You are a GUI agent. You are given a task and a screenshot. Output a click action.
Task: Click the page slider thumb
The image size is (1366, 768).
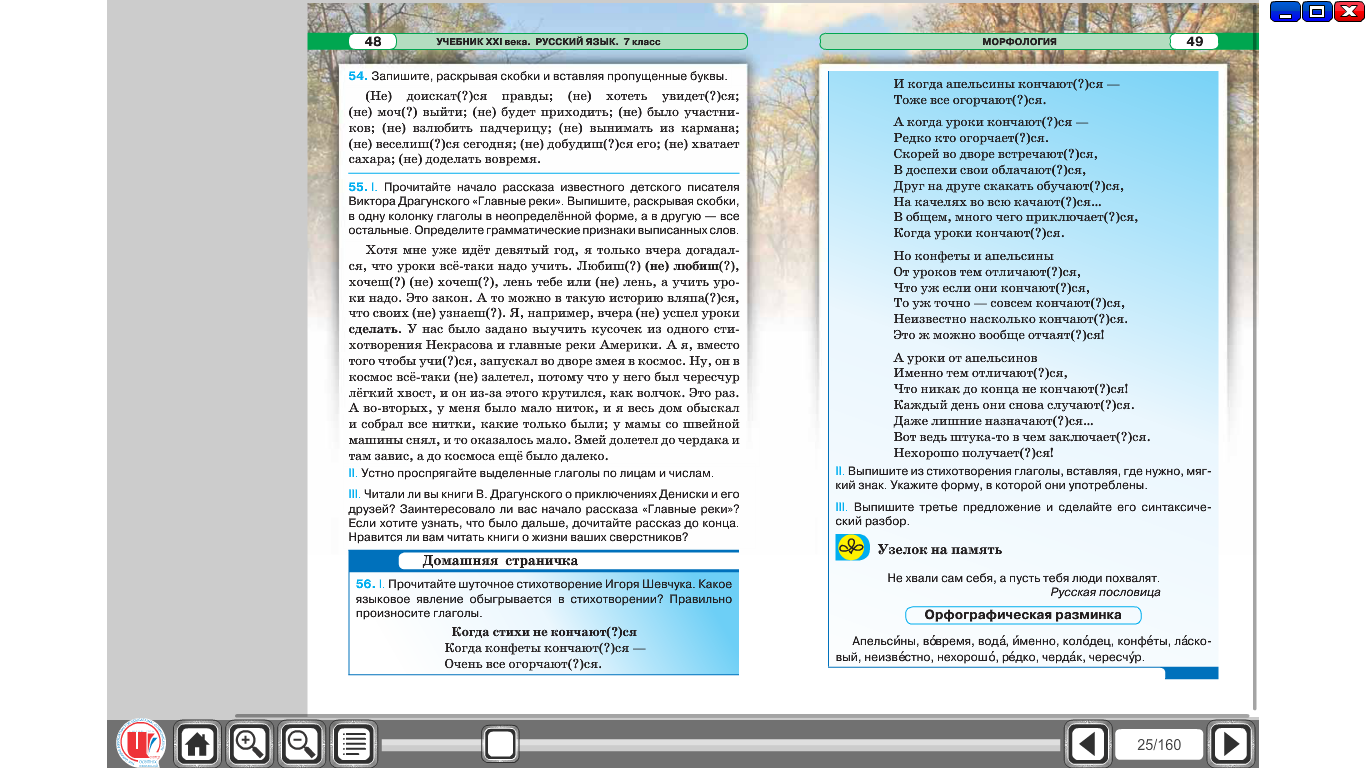499,743
